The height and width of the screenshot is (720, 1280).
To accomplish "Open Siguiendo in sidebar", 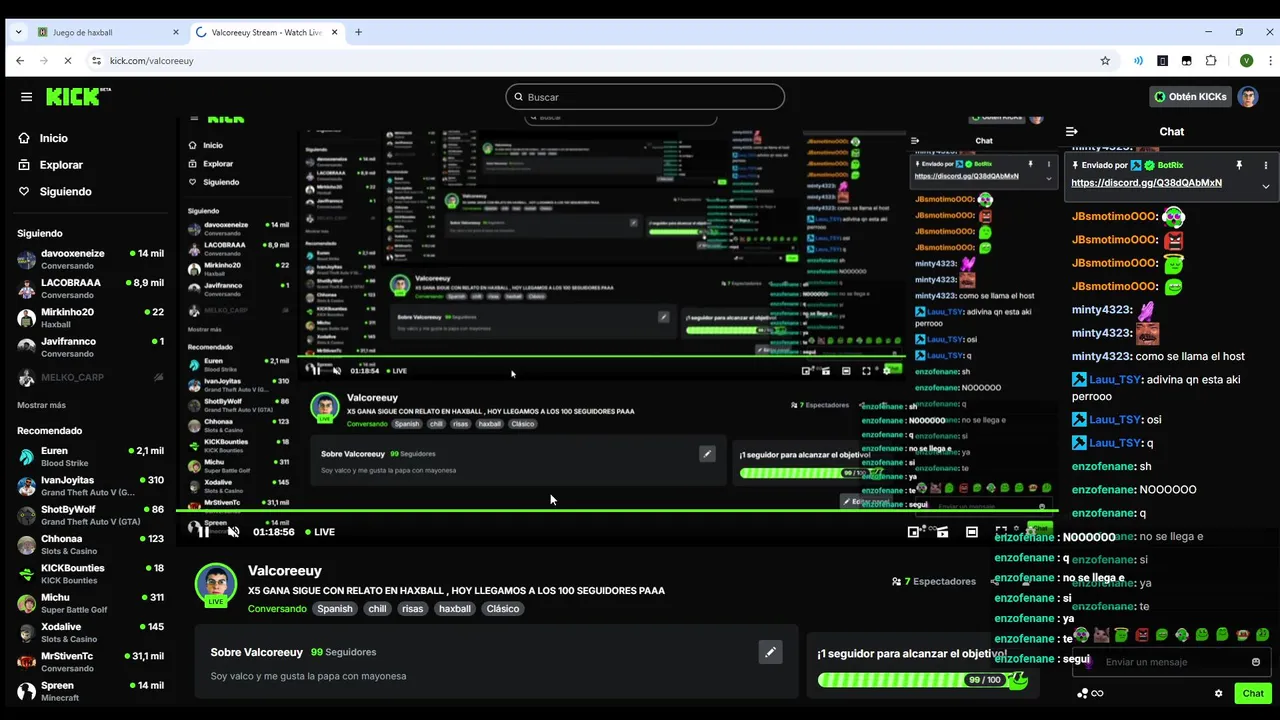I will point(55,191).
